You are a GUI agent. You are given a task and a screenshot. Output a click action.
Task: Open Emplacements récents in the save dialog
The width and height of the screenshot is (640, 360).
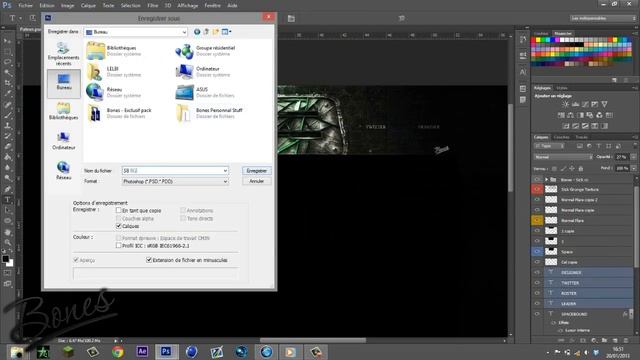[63, 53]
